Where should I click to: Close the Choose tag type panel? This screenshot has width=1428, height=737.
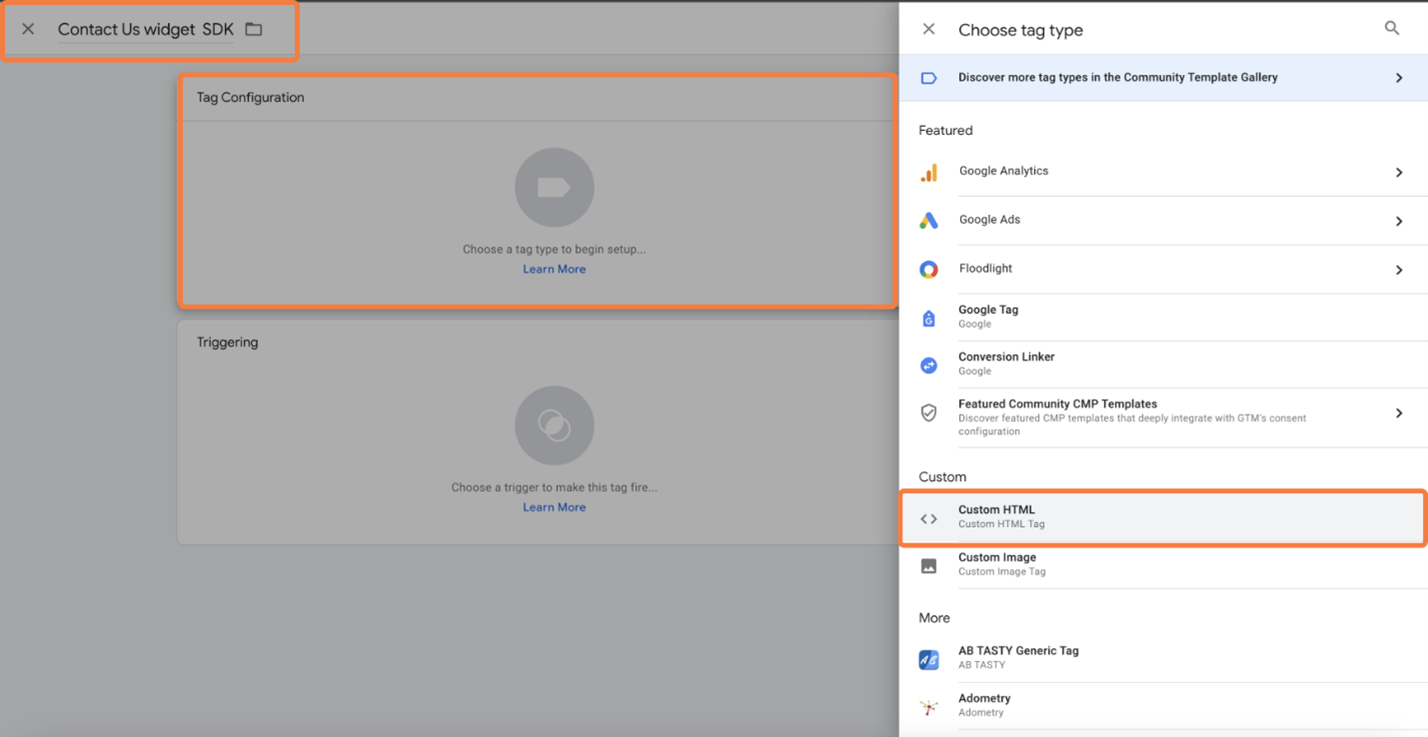929,29
